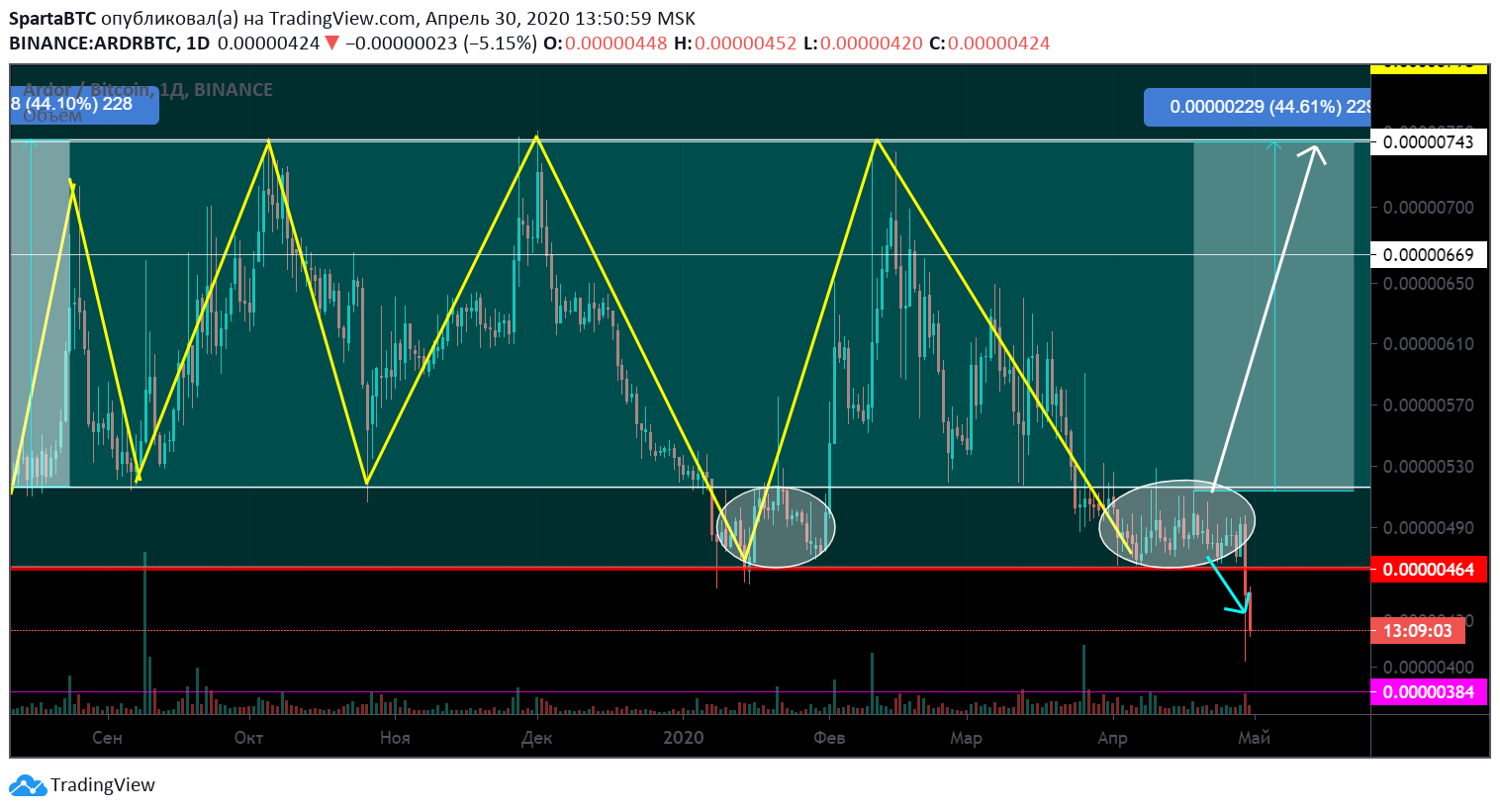The height and width of the screenshot is (812, 1500).
Task: Click the blue 0.00000229 (44.61%) measure label
Action: click(x=1258, y=107)
